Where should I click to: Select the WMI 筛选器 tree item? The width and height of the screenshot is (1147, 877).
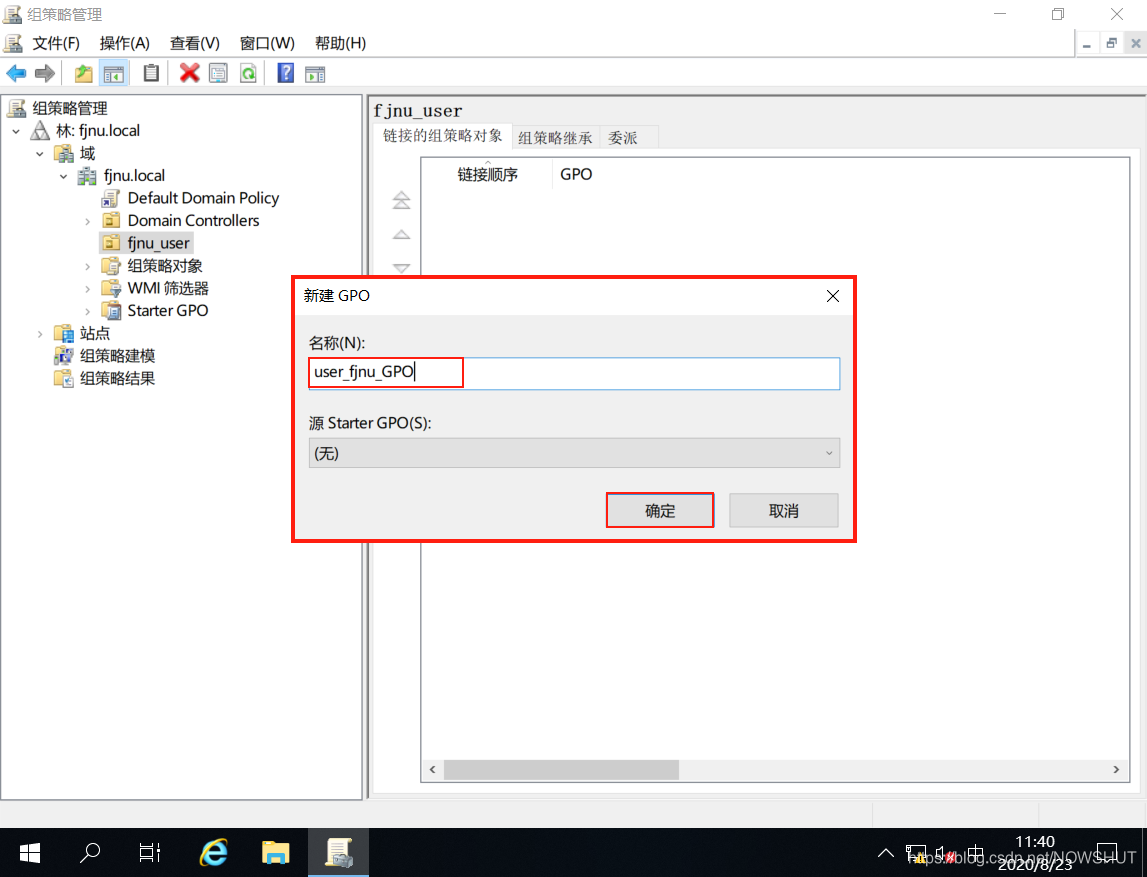pos(168,289)
